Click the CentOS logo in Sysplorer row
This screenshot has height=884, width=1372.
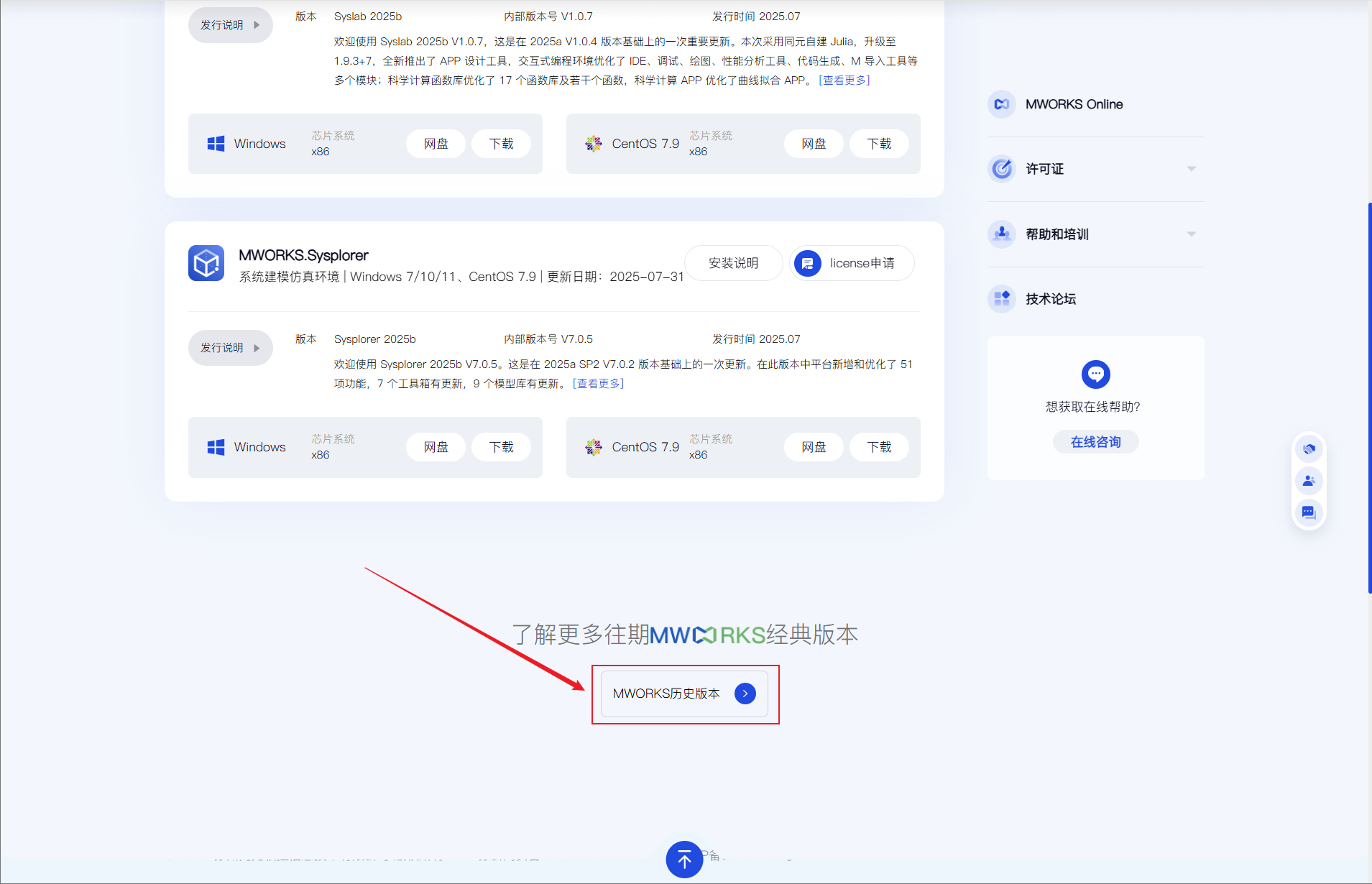(x=594, y=447)
